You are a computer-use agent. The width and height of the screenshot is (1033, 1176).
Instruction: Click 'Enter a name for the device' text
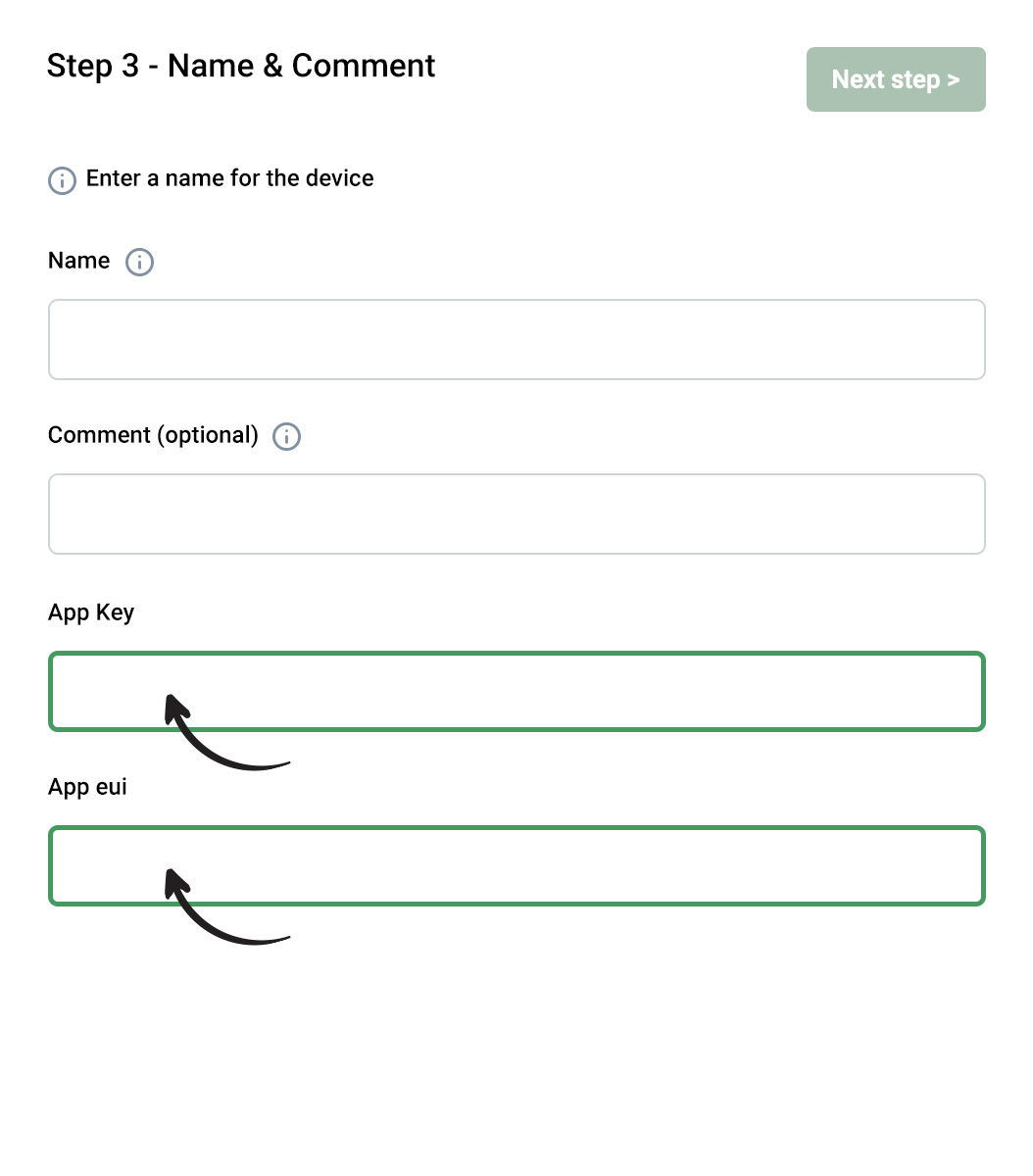[x=230, y=178]
